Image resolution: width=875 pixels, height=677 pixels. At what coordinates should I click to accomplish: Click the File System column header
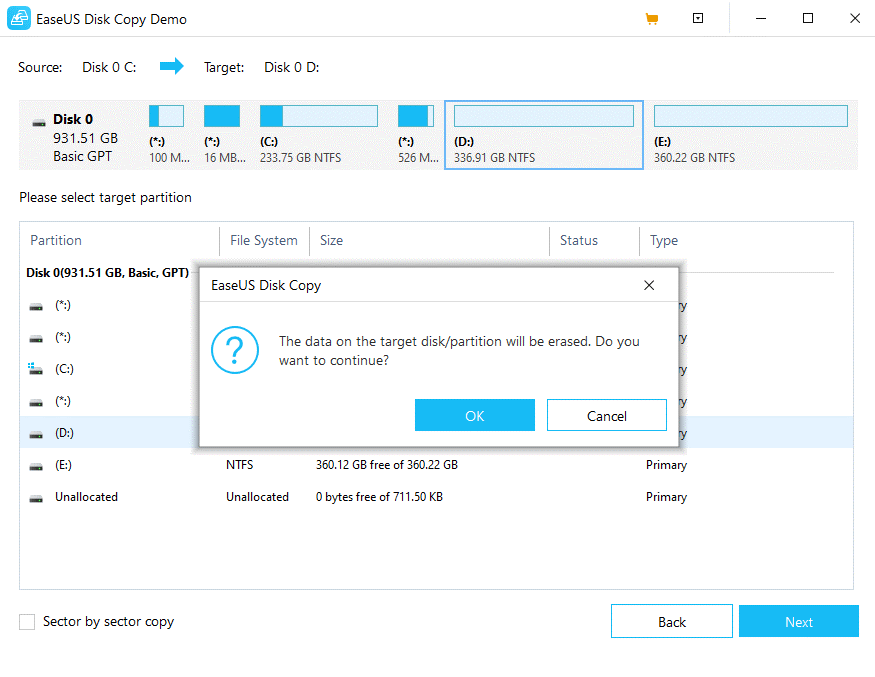[x=263, y=241]
